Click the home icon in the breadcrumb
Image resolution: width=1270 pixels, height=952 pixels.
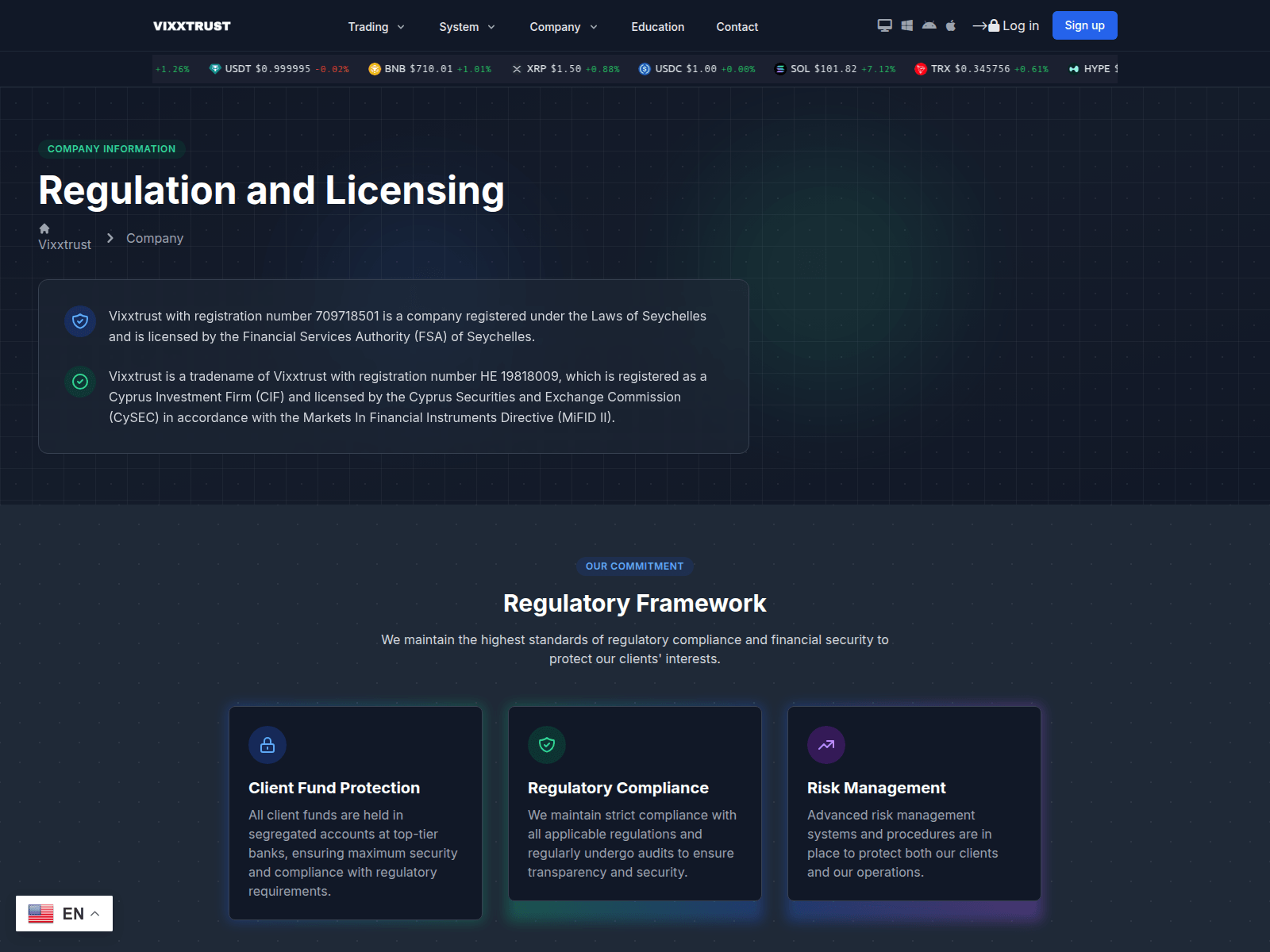(x=44, y=228)
